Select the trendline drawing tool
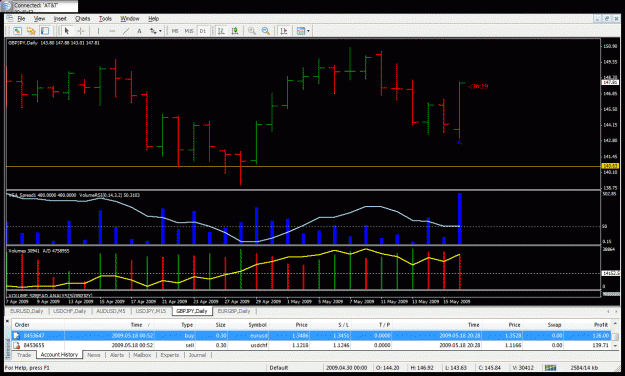This screenshot has width=625, height=376. click(x=126, y=31)
